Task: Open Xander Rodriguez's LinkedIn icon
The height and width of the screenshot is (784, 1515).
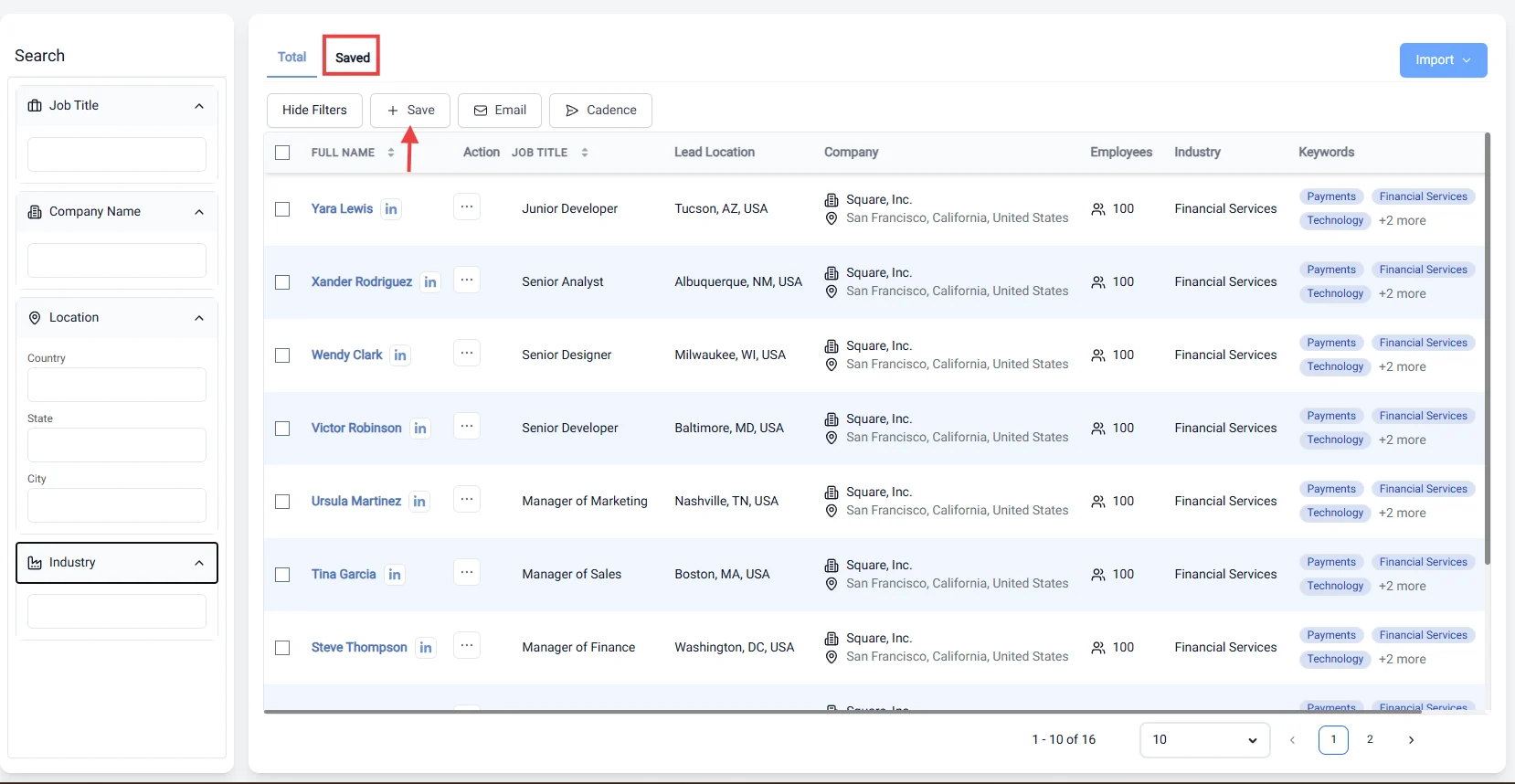Action: pyautogui.click(x=430, y=282)
